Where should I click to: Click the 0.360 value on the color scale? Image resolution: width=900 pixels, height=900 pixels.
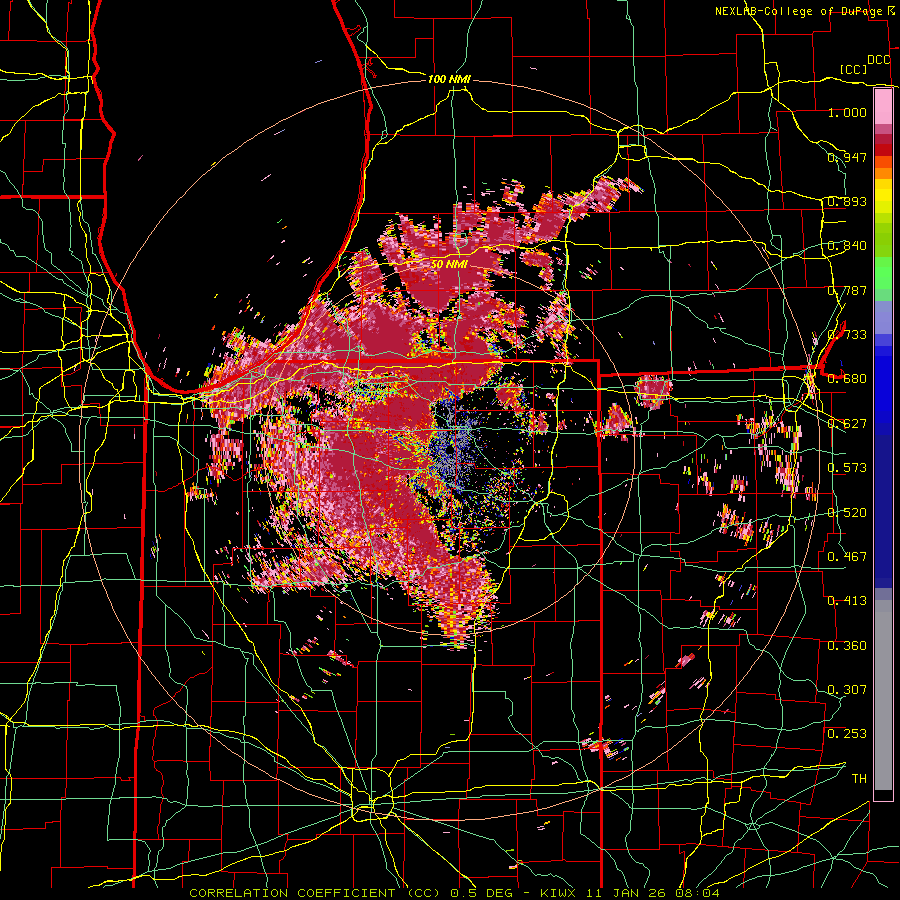(847, 646)
